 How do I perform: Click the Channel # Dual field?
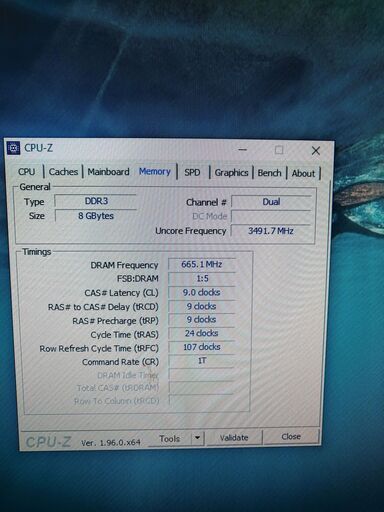tap(271, 202)
